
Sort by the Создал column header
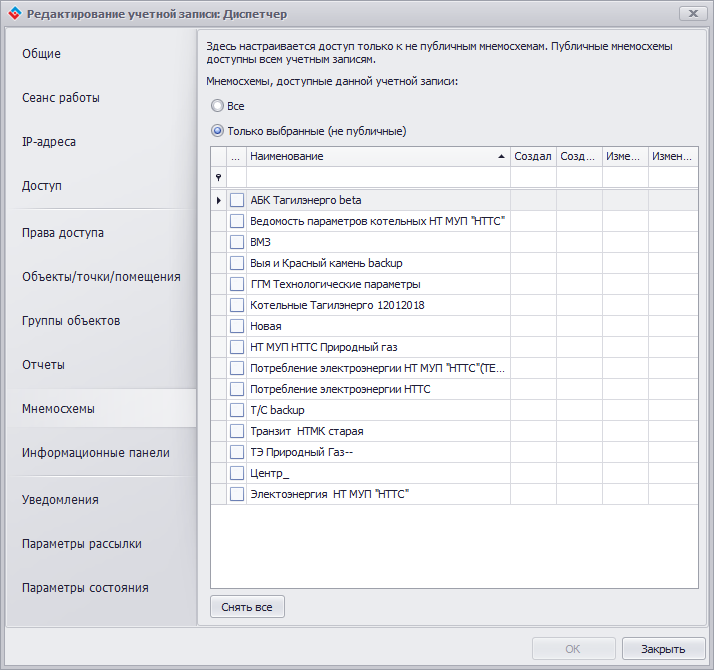(532, 157)
